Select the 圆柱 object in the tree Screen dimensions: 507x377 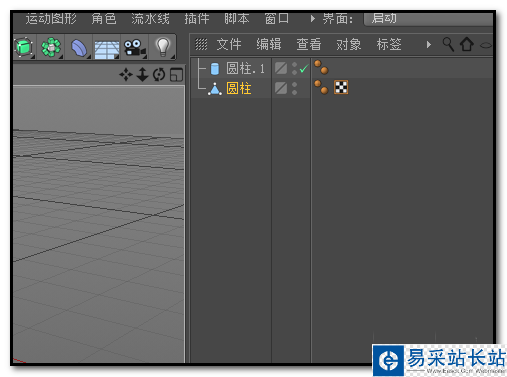(x=238, y=89)
